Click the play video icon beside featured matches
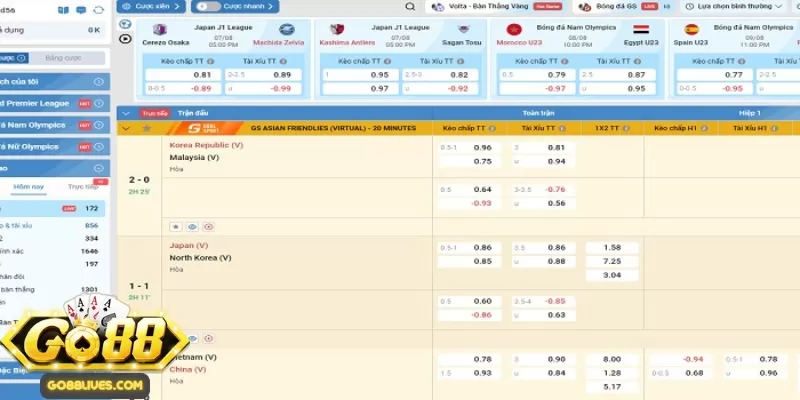Viewport: 800px width, 400px height. (125, 39)
